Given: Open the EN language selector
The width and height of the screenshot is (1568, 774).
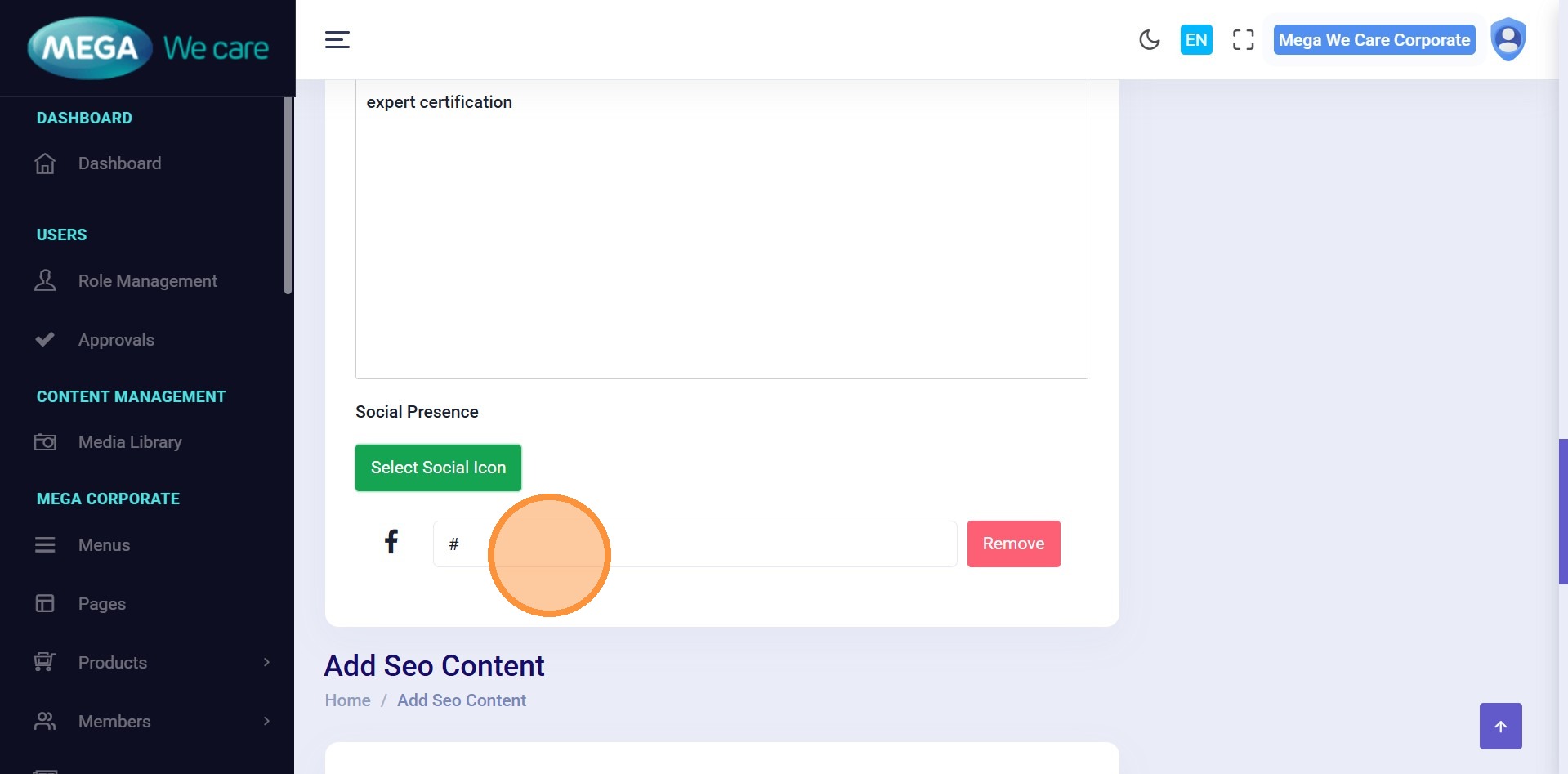Looking at the screenshot, I should point(1195,40).
